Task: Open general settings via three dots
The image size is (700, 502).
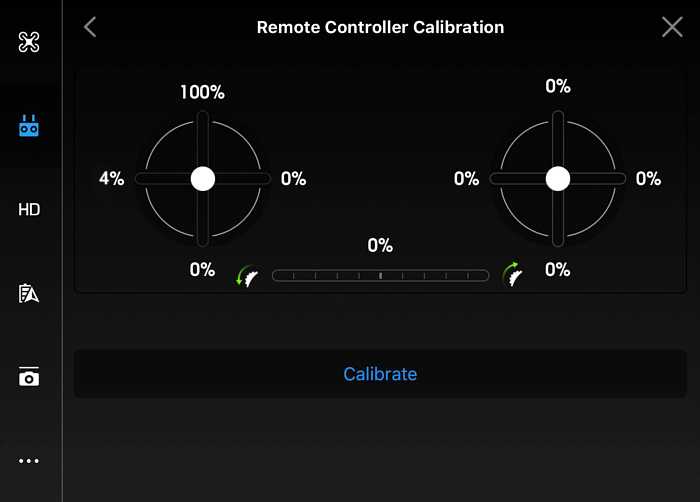Action: 29,460
